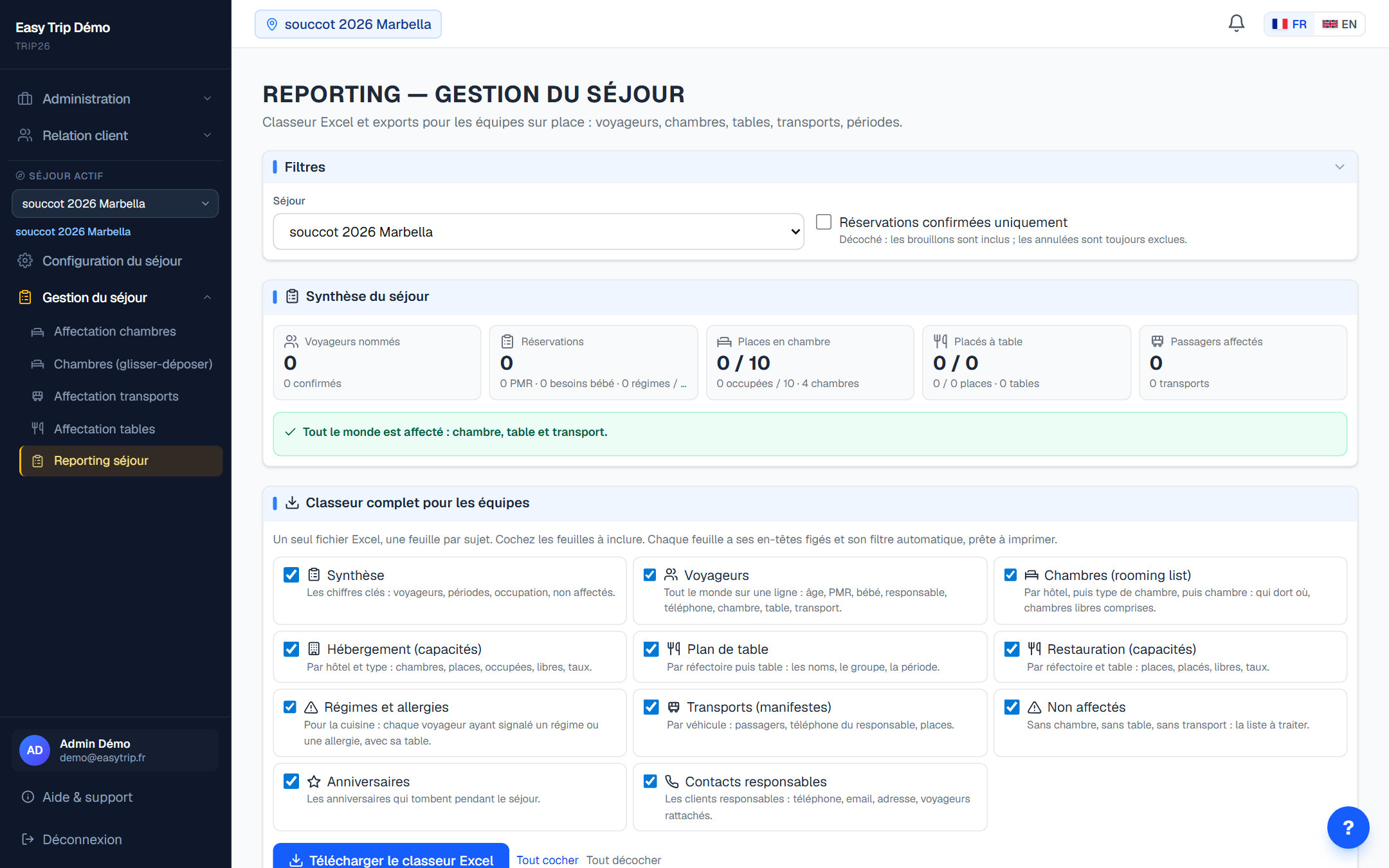1389x868 pixels.
Task: Click the Voyageurs nommés people icon
Action: click(291, 341)
